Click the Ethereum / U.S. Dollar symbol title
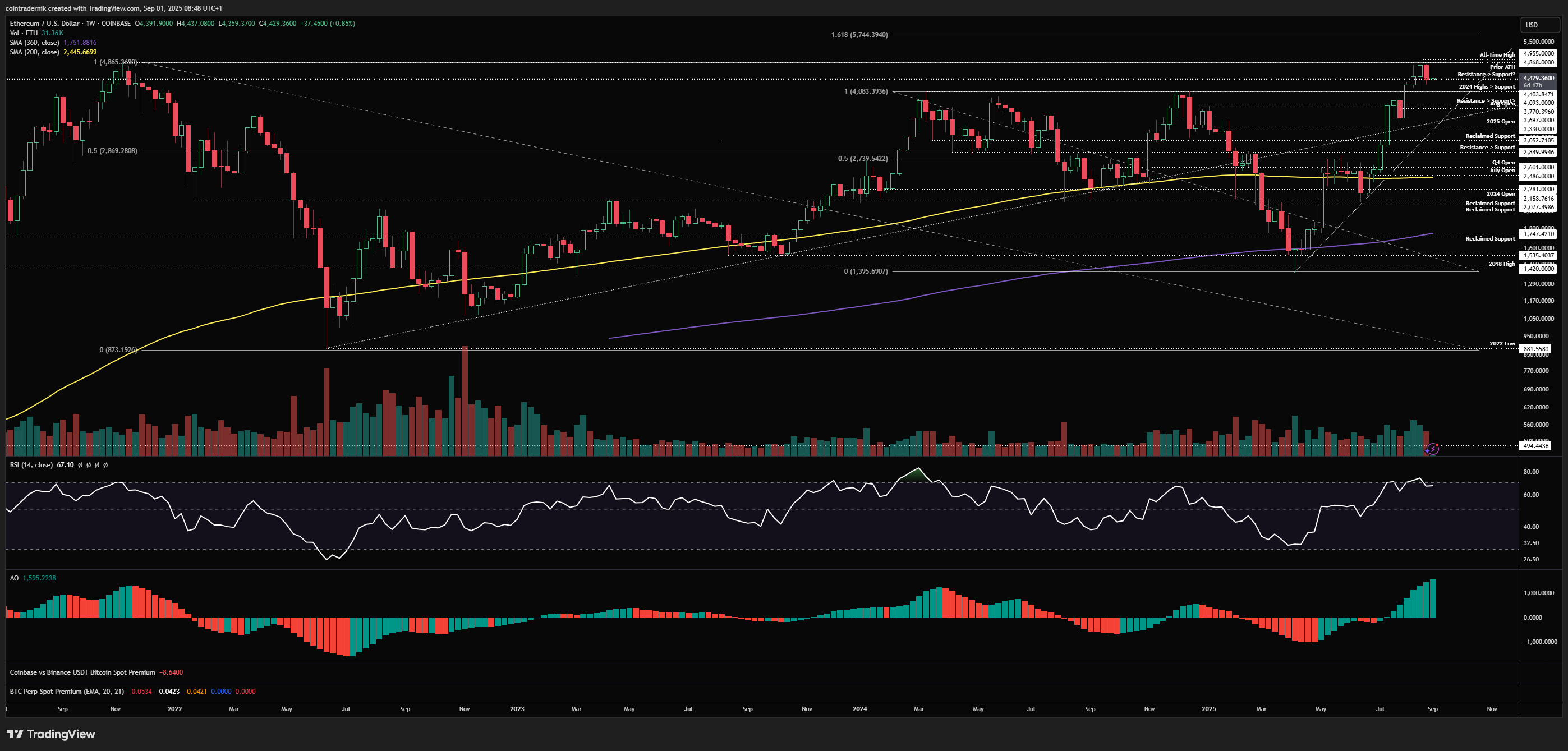This screenshot has width=1568, height=751. [44, 23]
